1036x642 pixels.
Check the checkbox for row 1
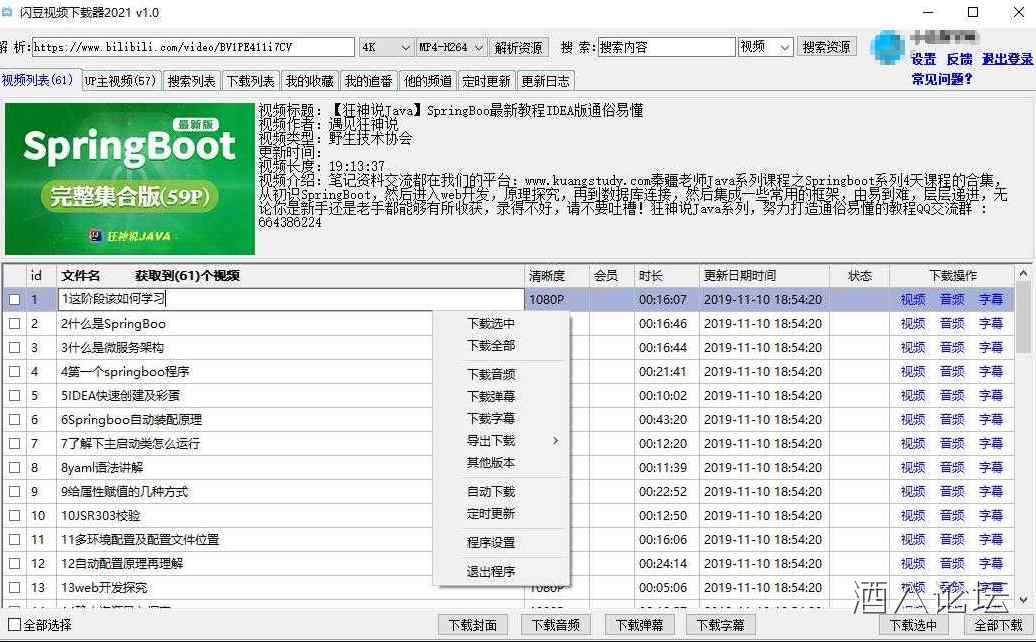pos(14,299)
